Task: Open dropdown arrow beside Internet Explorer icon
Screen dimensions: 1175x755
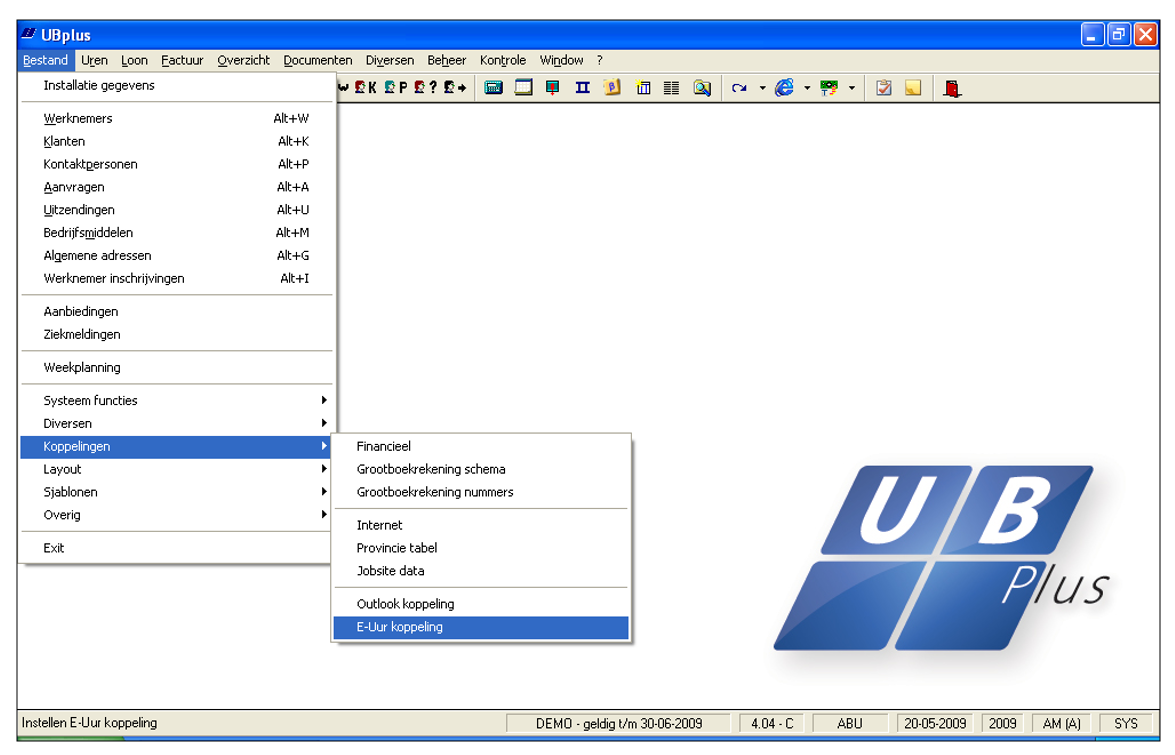Action: click(807, 88)
